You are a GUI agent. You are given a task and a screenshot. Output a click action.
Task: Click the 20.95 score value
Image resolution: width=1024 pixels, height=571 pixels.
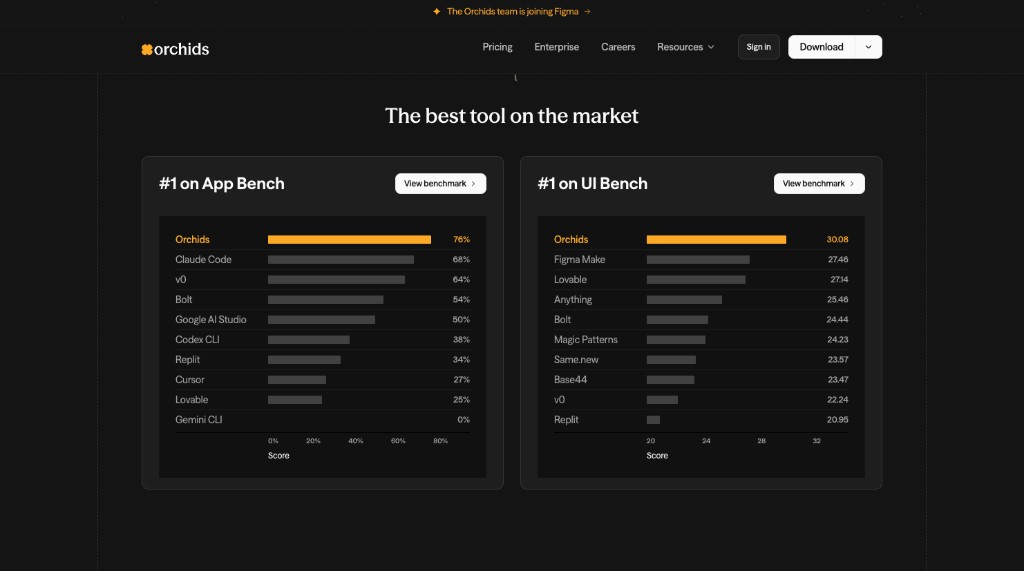[x=837, y=419]
